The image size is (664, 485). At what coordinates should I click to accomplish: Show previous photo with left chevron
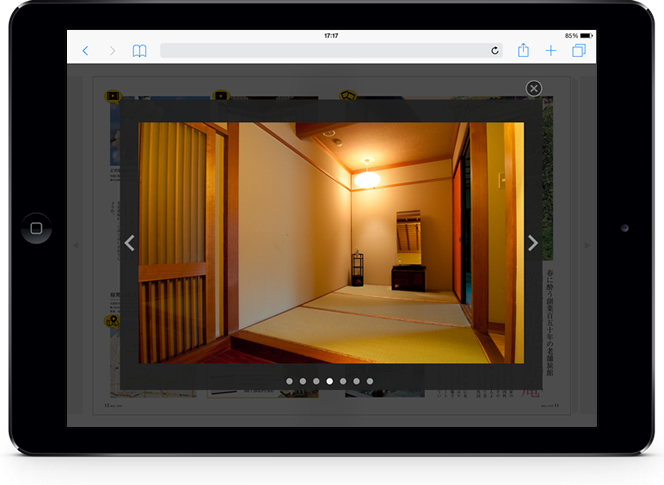130,243
